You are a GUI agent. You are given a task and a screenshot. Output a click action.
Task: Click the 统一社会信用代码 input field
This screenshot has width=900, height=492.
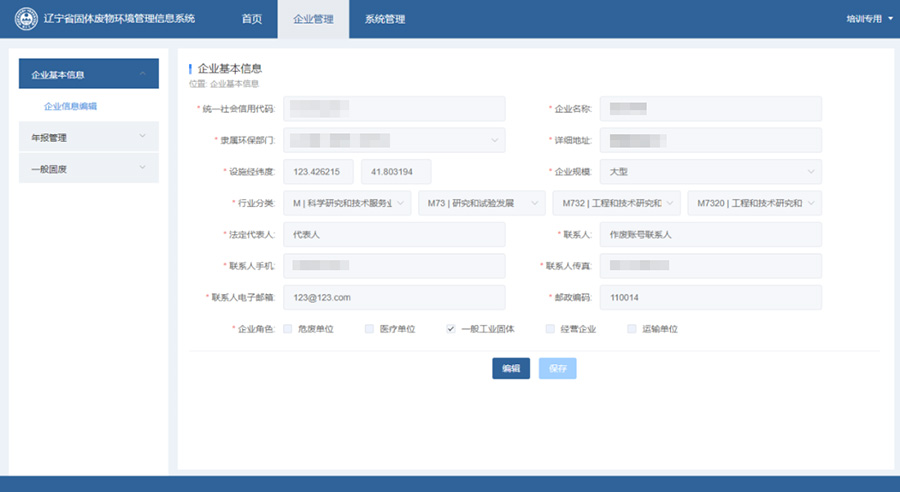click(394, 109)
